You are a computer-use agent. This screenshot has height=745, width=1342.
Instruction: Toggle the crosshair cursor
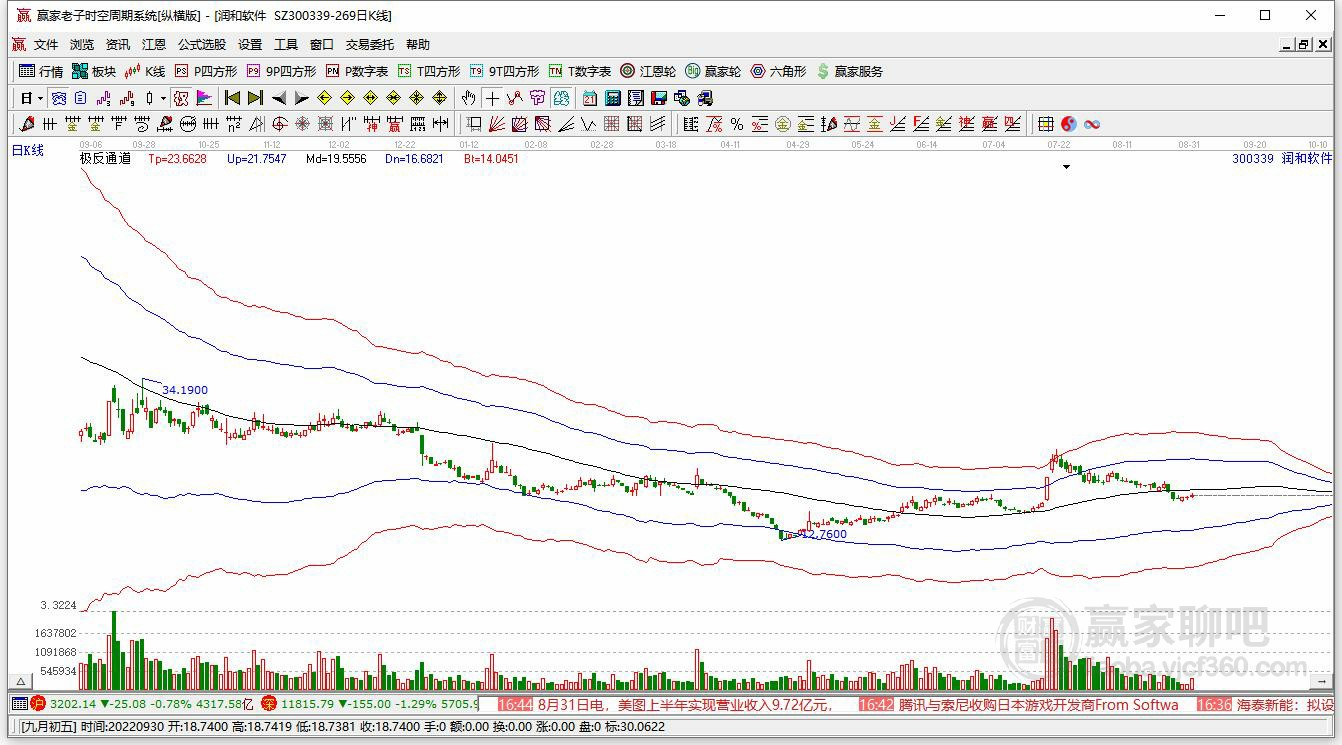click(x=492, y=98)
